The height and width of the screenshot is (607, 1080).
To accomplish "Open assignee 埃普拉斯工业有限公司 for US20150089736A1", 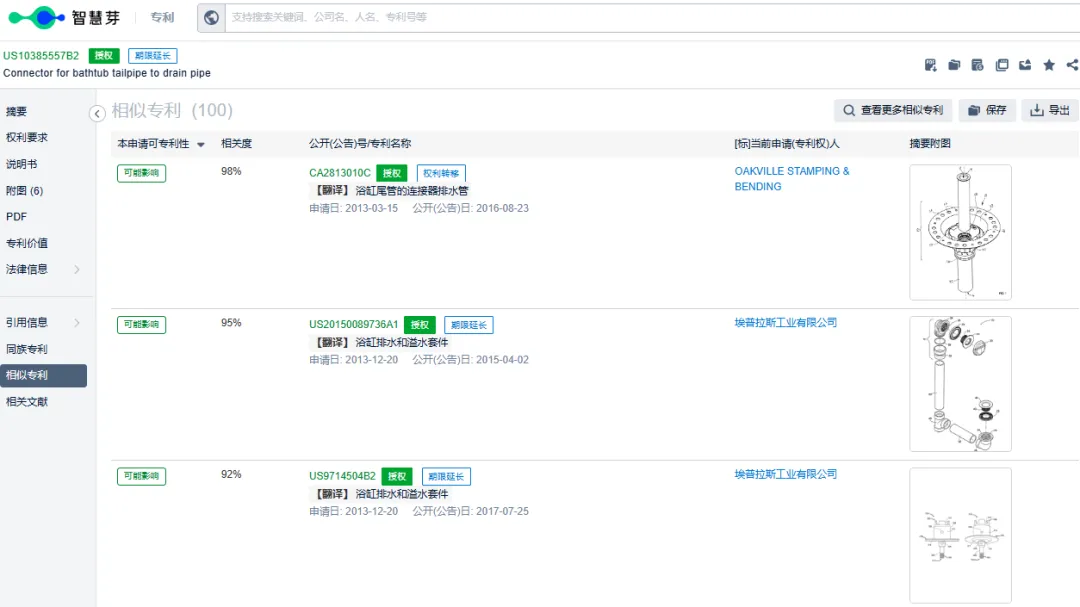I will click(785, 322).
